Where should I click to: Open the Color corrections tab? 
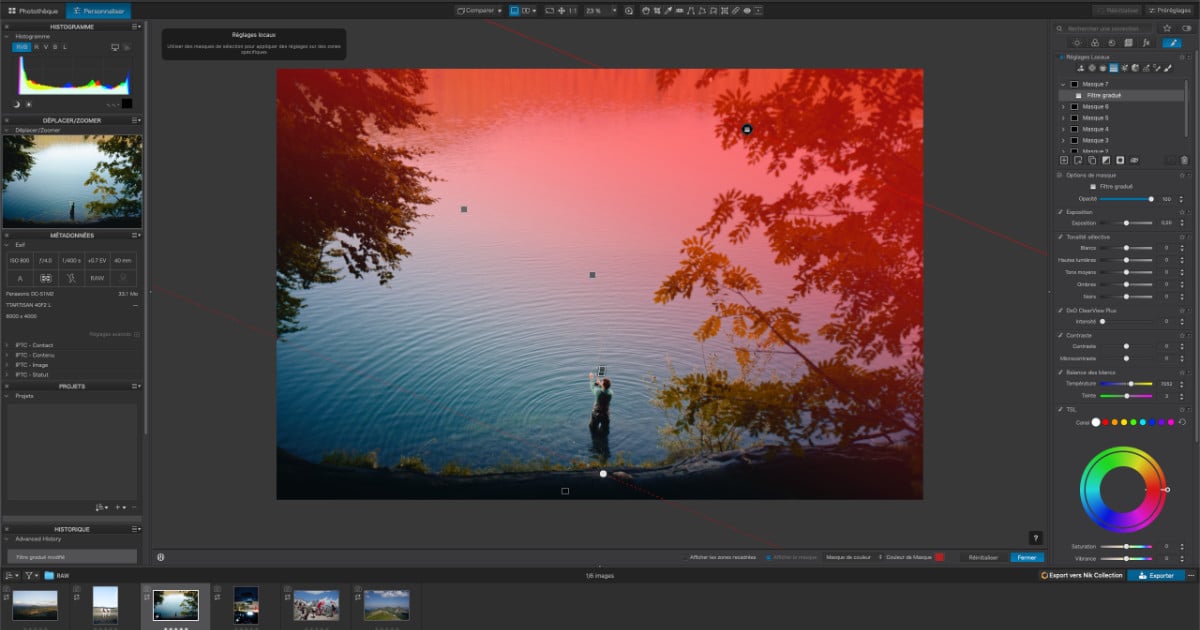tap(1095, 43)
